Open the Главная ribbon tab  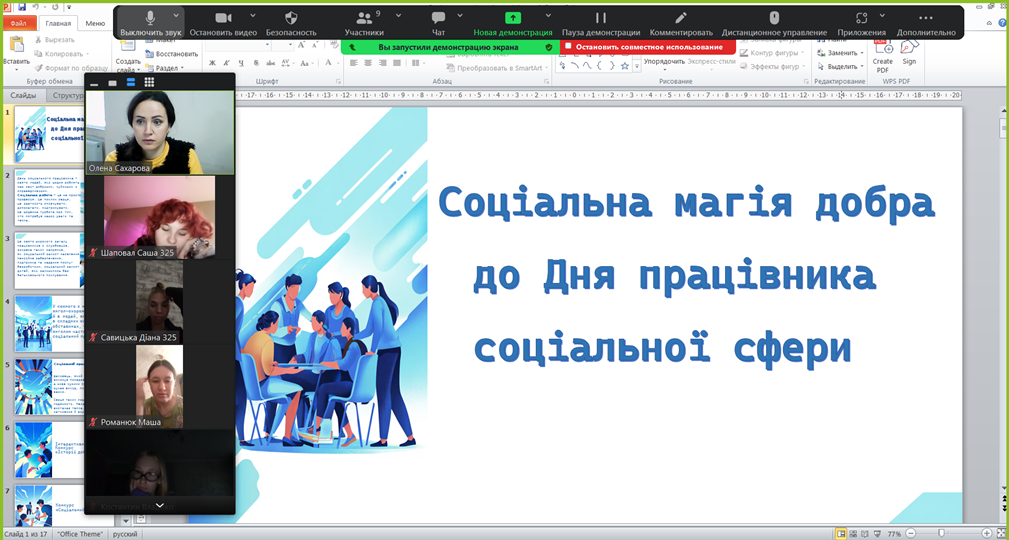[58, 23]
